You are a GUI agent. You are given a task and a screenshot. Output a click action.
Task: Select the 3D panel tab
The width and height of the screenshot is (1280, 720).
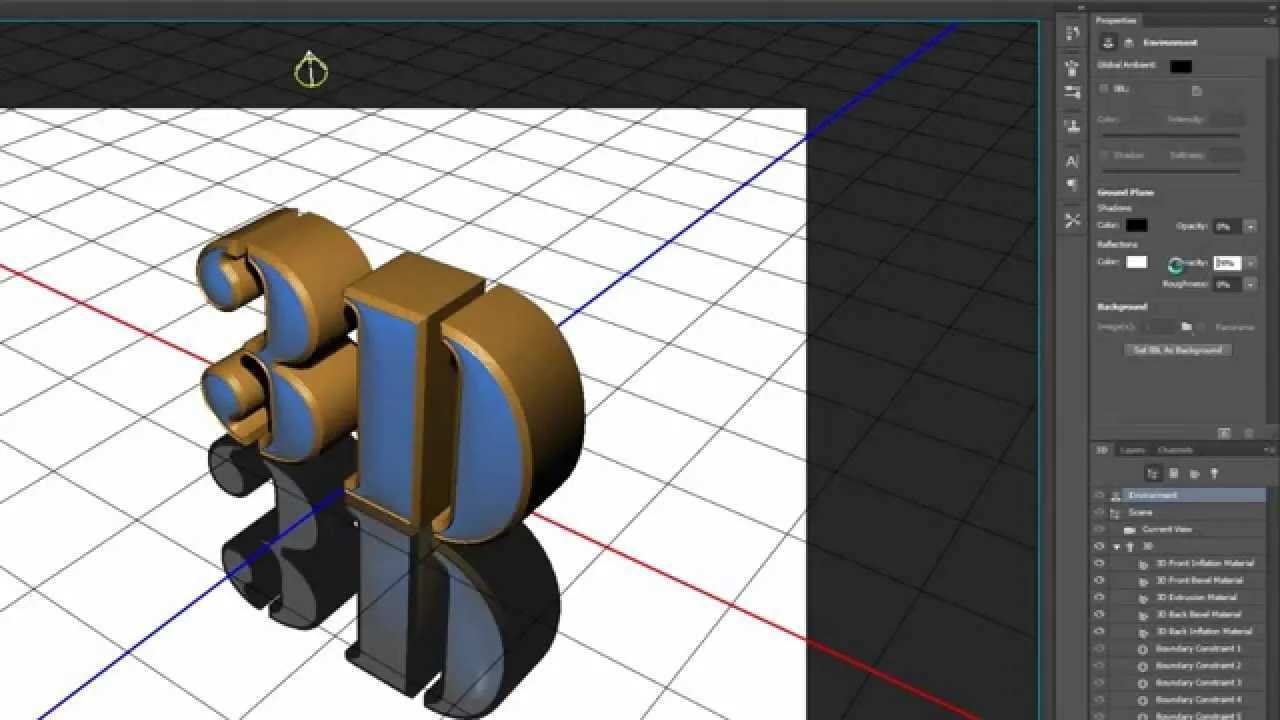tap(1103, 450)
